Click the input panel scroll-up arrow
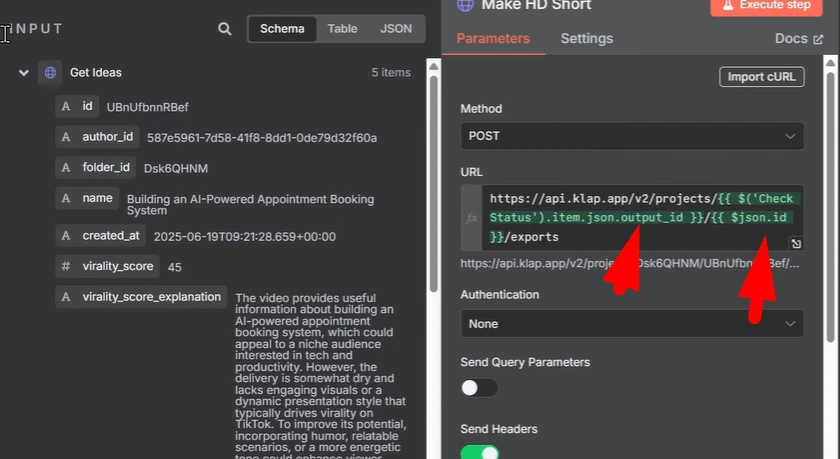 click(x=433, y=66)
